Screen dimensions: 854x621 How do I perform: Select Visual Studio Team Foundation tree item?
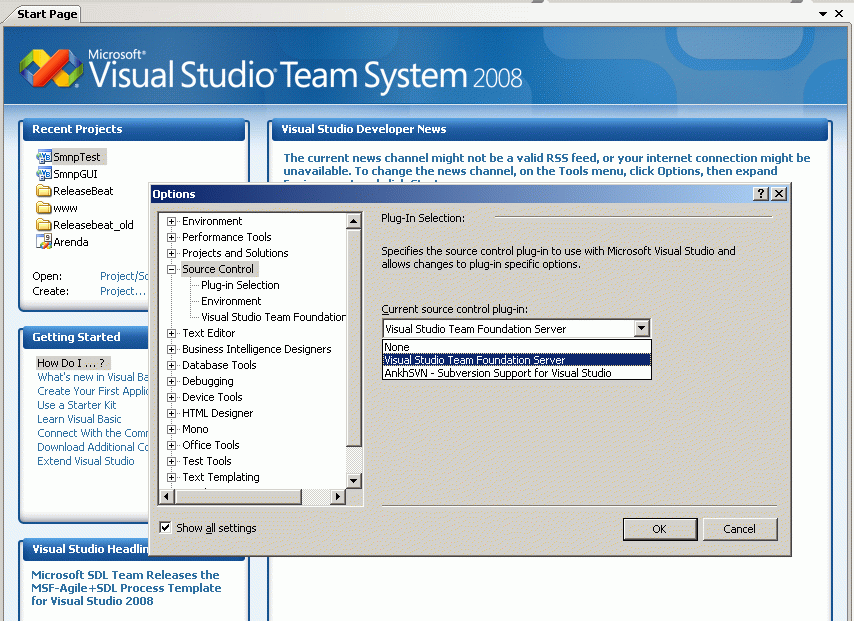[x=273, y=317]
